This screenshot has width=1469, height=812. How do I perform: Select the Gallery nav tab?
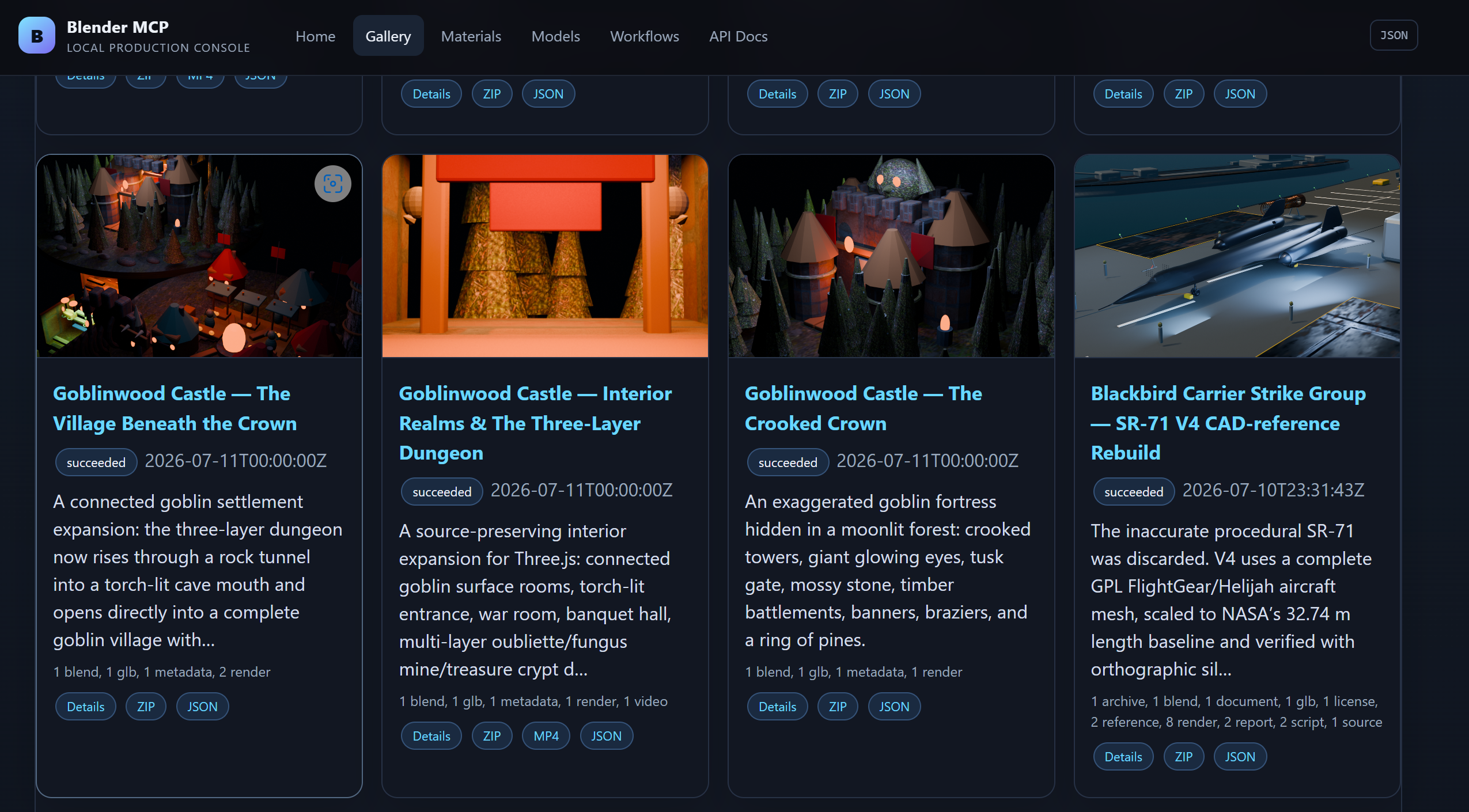(388, 36)
